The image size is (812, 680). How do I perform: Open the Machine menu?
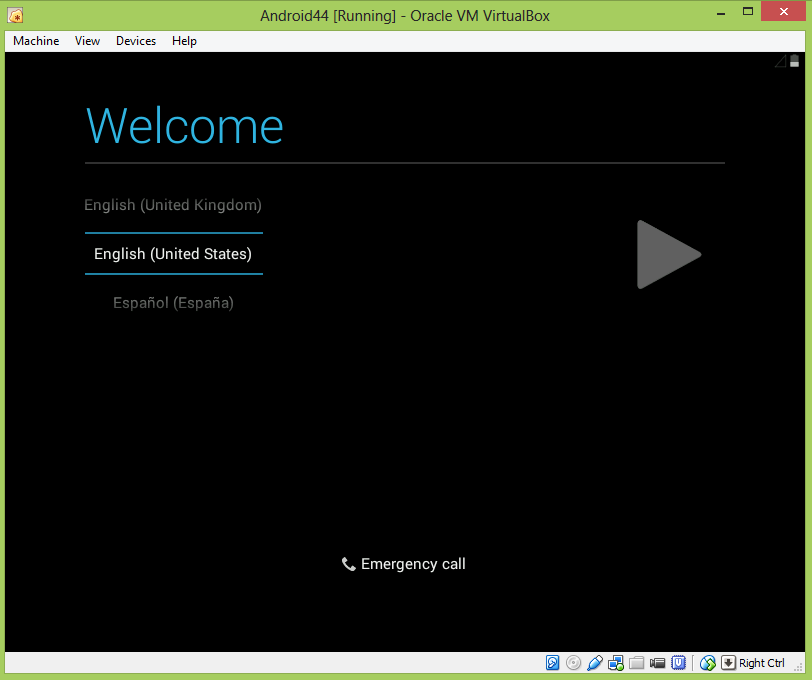(x=36, y=41)
